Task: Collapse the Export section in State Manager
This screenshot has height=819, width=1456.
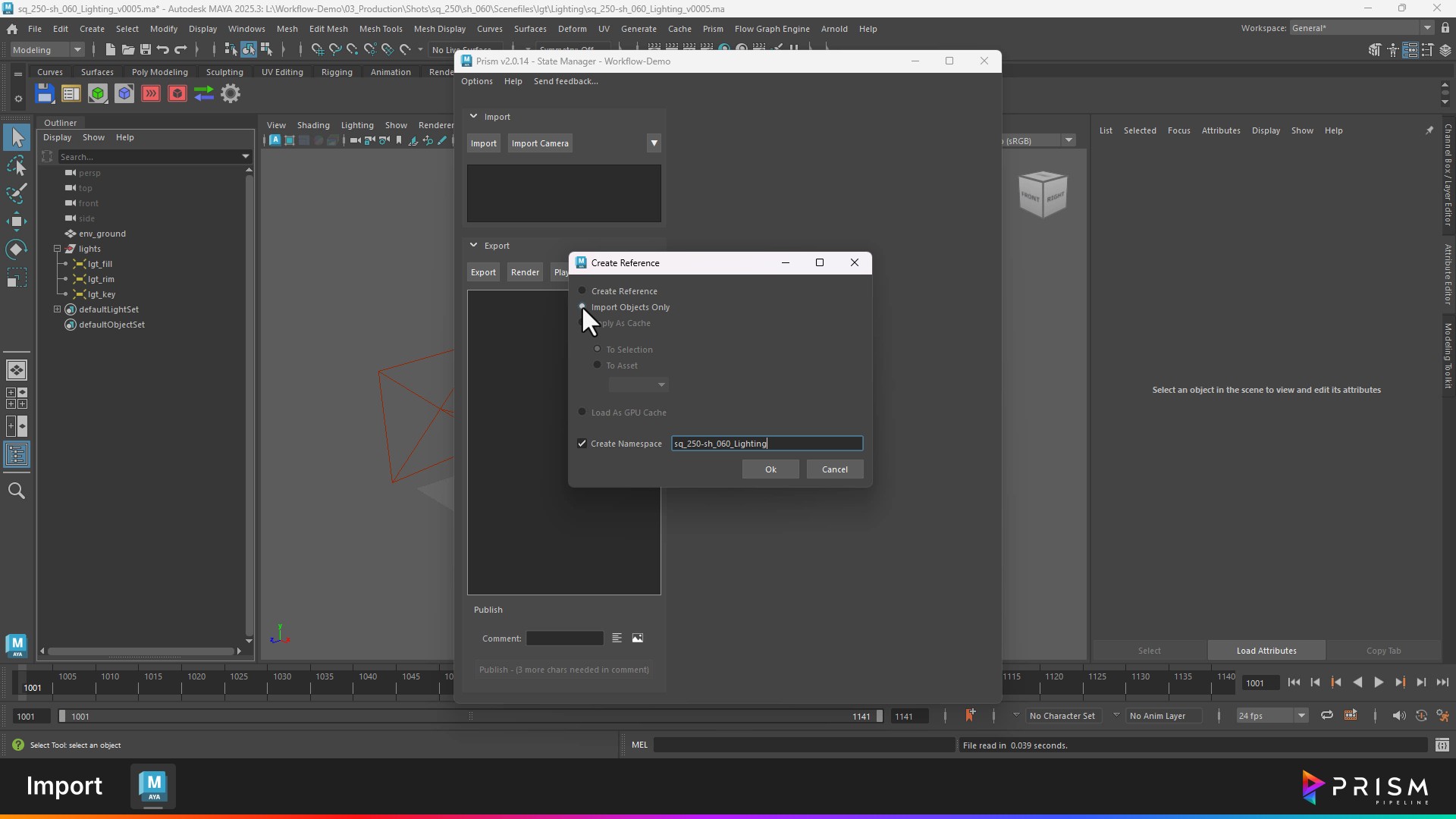Action: 473,246
